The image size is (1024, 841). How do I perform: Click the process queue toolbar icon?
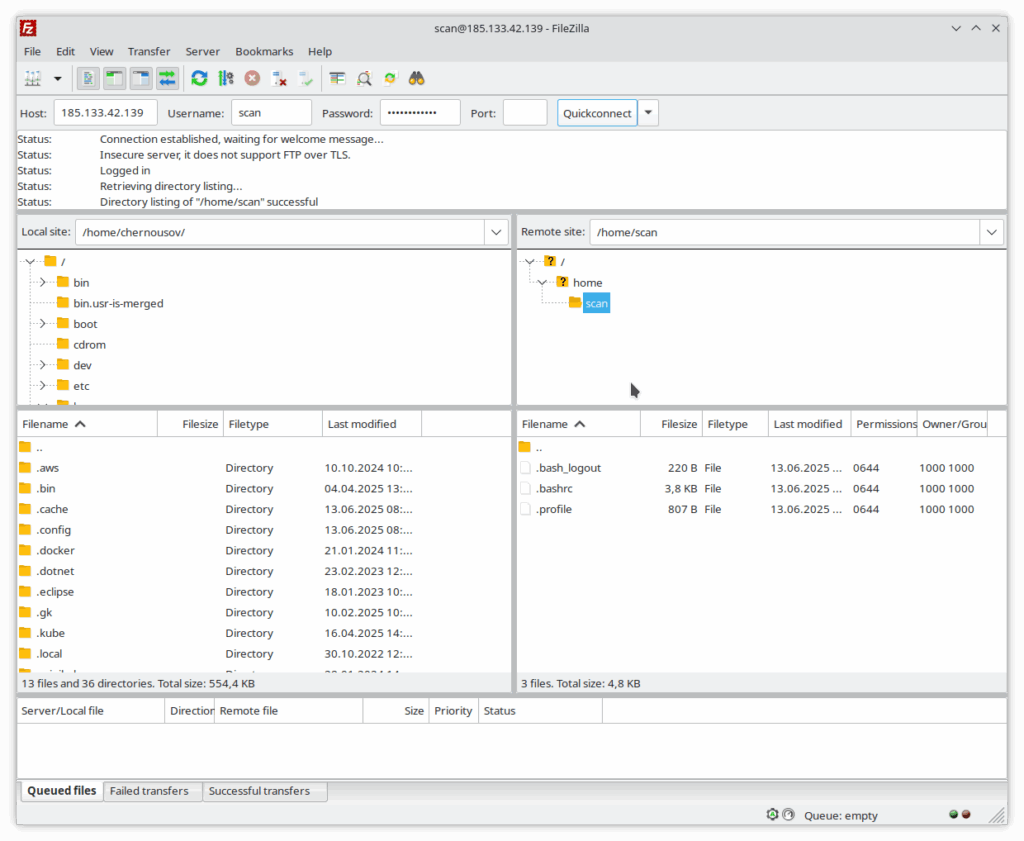pos(226,78)
